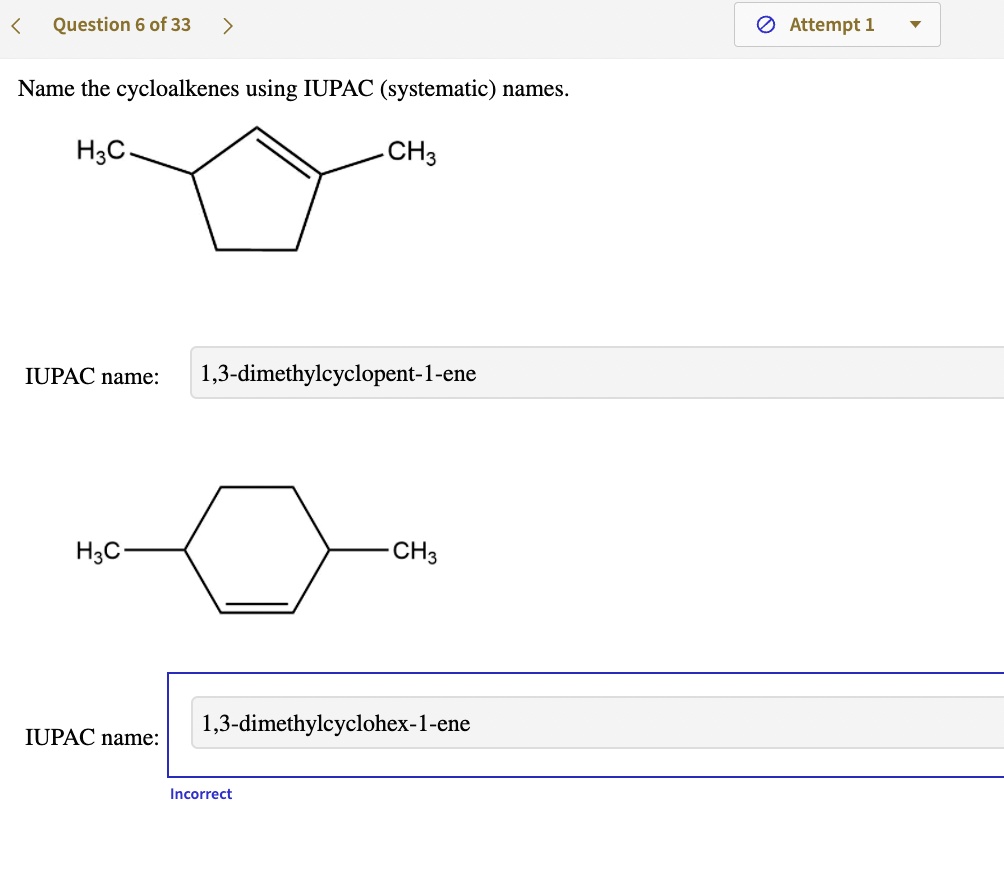Select the cyclopentene structure diagram
This screenshot has height=894, width=1004.
(x=258, y=190)
